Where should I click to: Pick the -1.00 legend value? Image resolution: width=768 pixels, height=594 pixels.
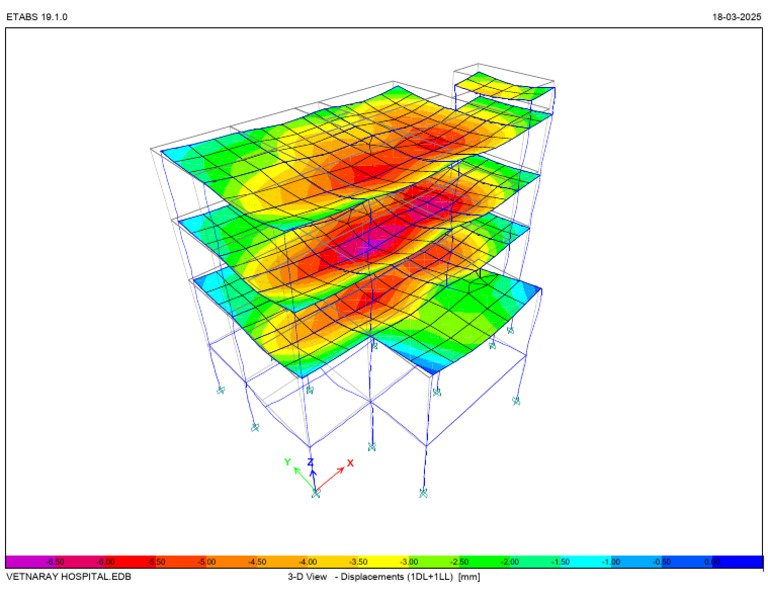click(x=611, y=562)
